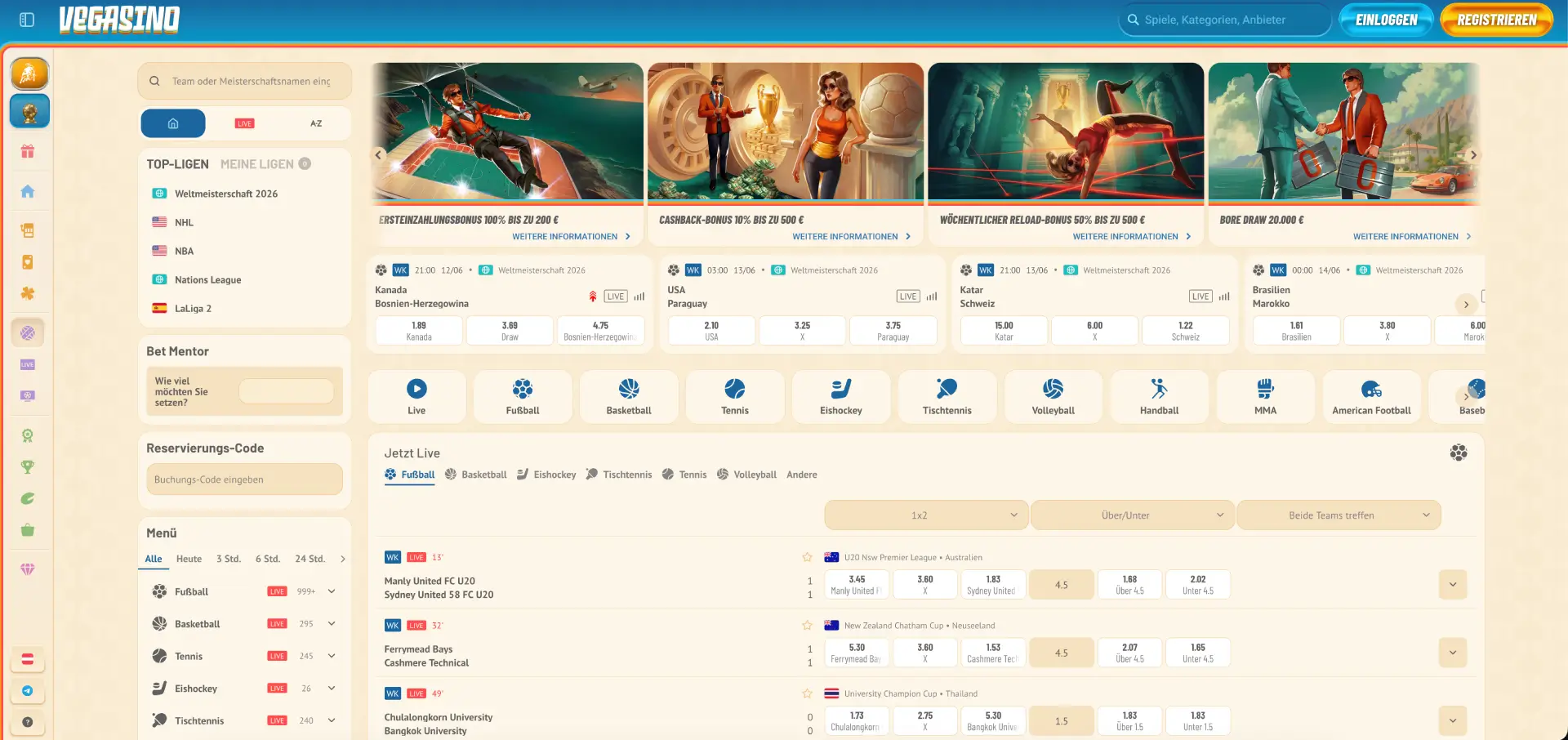
Task: Open the pink diamond VIP icon in sidebar
Action: tap(28, 569)
